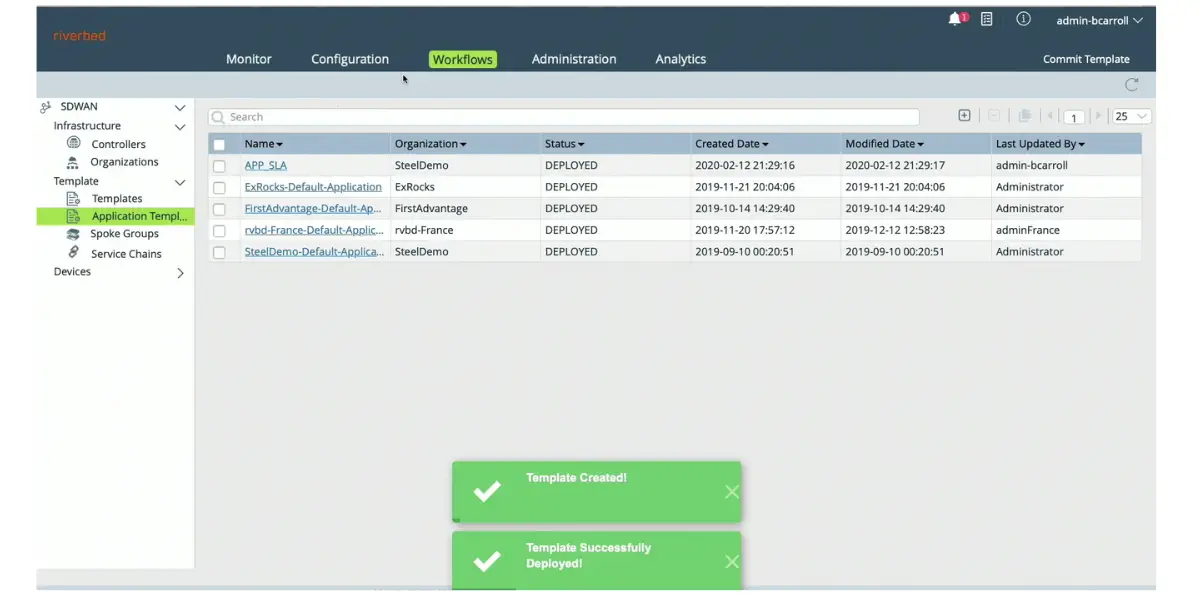Check the ExRocks-Default-Application row checkbox
Viewport: 1200px width, 600px height.
[219, 187]
